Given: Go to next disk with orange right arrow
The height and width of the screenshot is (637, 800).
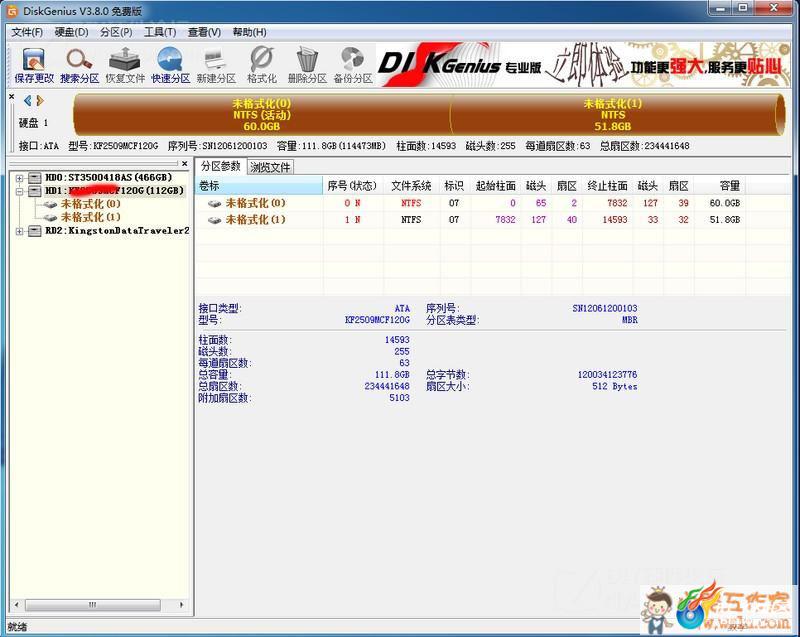Looking at the screenshot, I should pyautogui.click(x=40, y=100).
